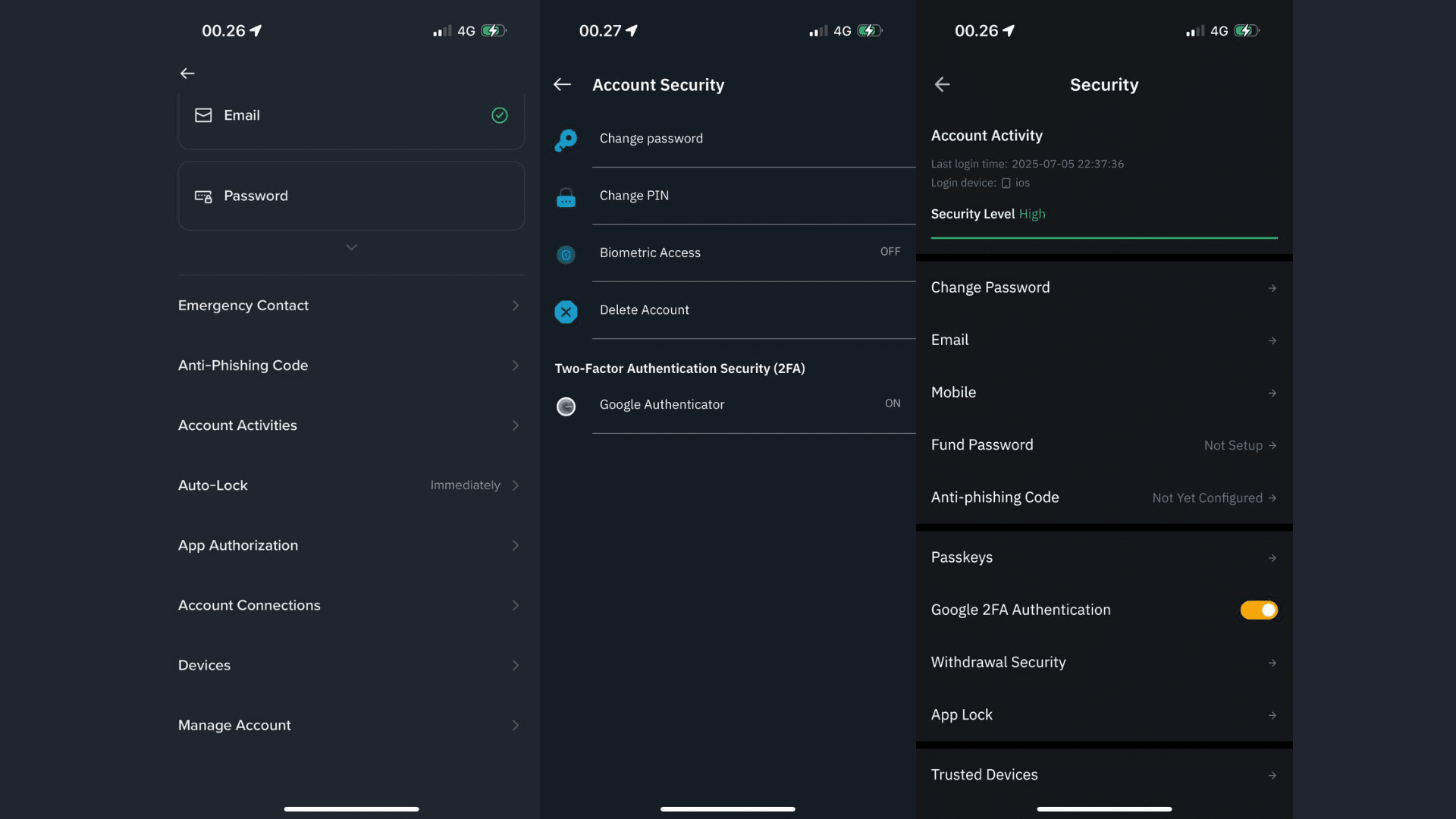The height and width of the screenshot is (819, 1456).
Task: Open Emergency Contact chevron
Action: (x=515, y=306)
